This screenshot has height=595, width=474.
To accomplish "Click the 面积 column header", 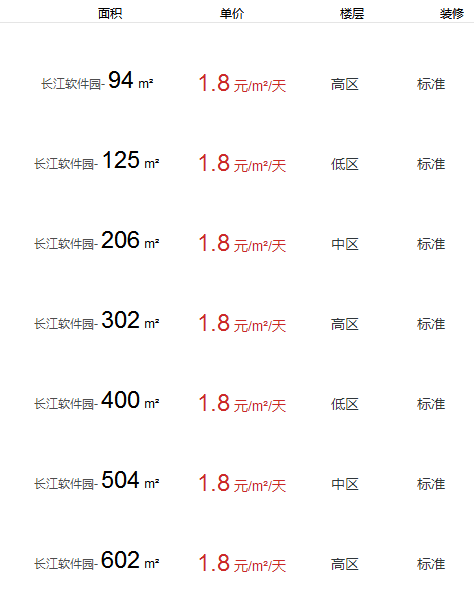I will 110,14.
